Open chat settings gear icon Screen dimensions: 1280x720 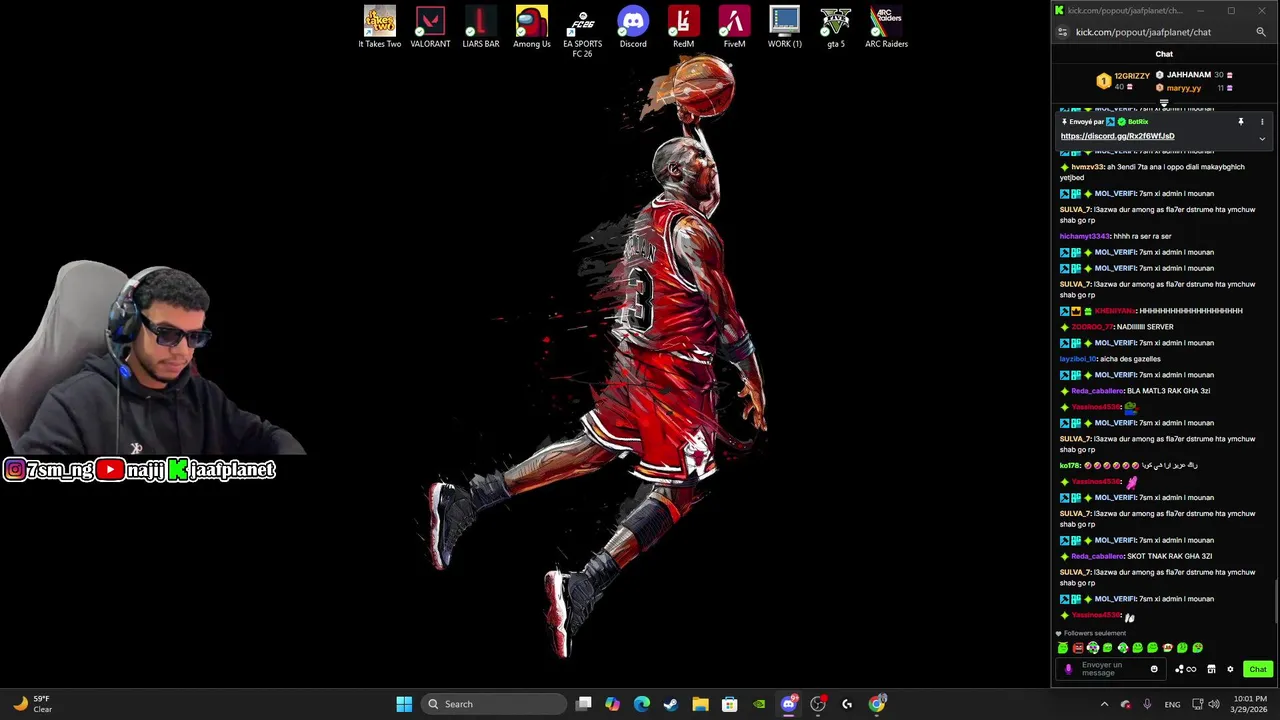point(1230,669)
